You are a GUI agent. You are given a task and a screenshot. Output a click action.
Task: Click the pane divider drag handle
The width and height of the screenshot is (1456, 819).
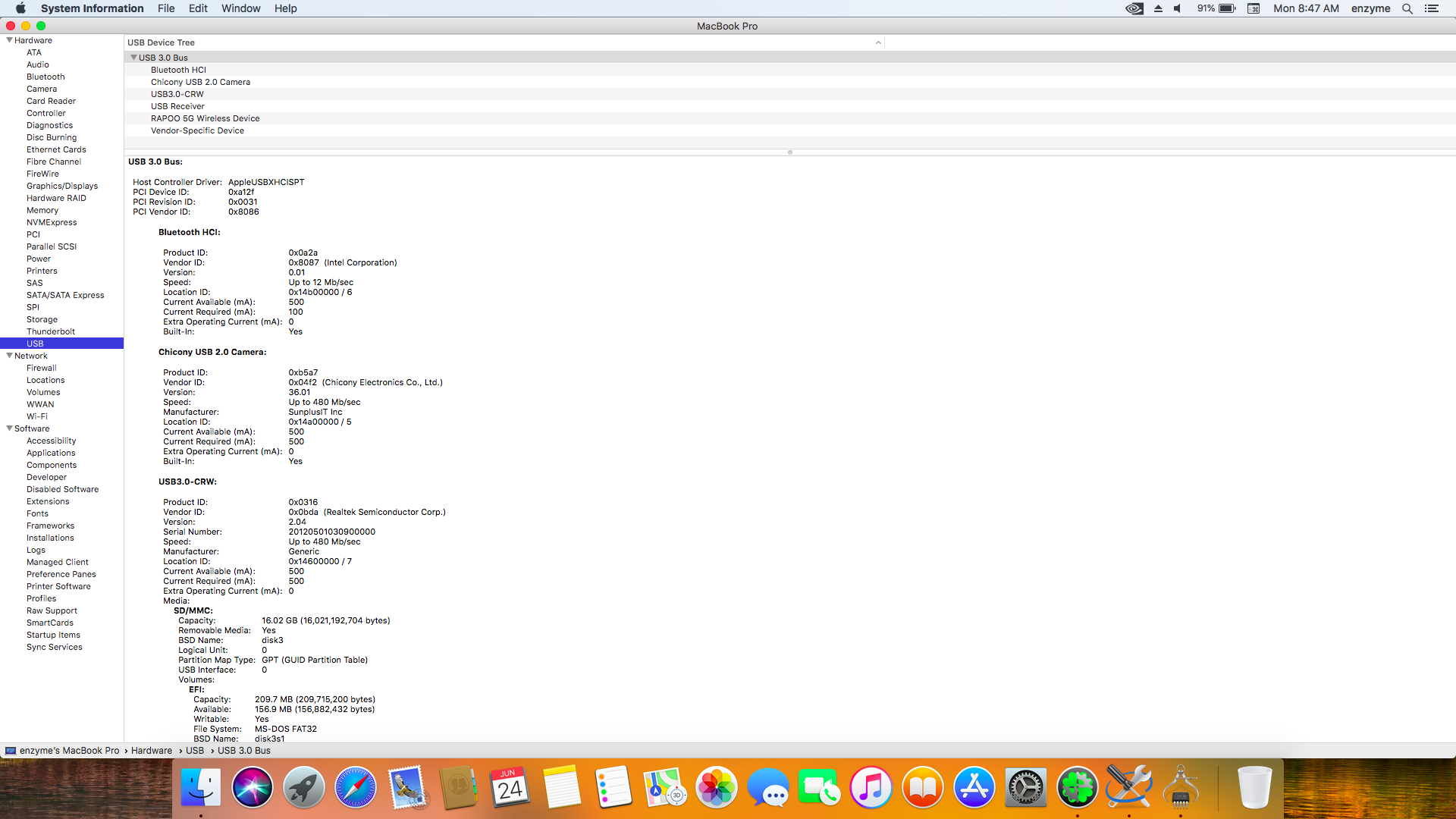click(x=789, y=152)
